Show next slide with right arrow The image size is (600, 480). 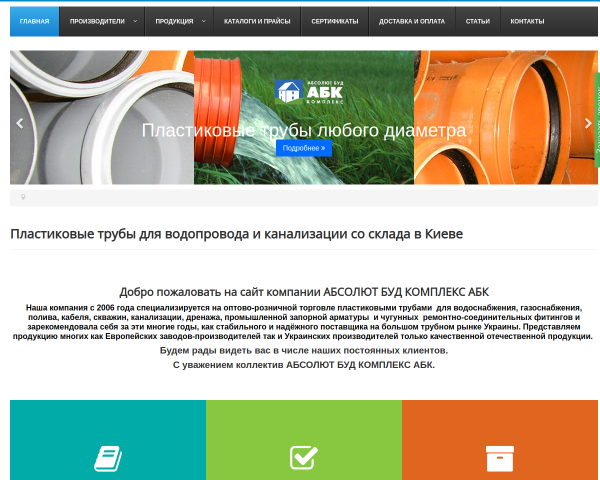(588, 123)
